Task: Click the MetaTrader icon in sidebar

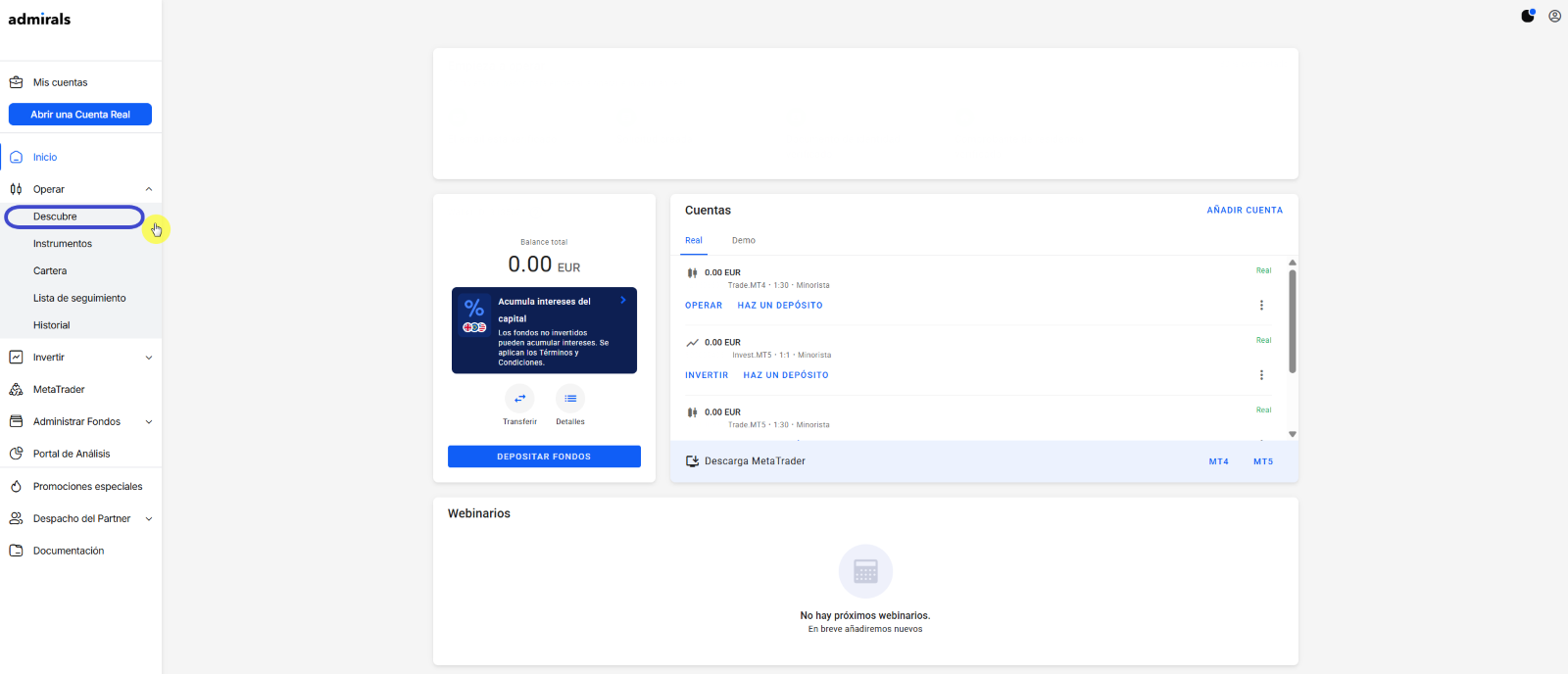Action: click(x=16, y=390)
